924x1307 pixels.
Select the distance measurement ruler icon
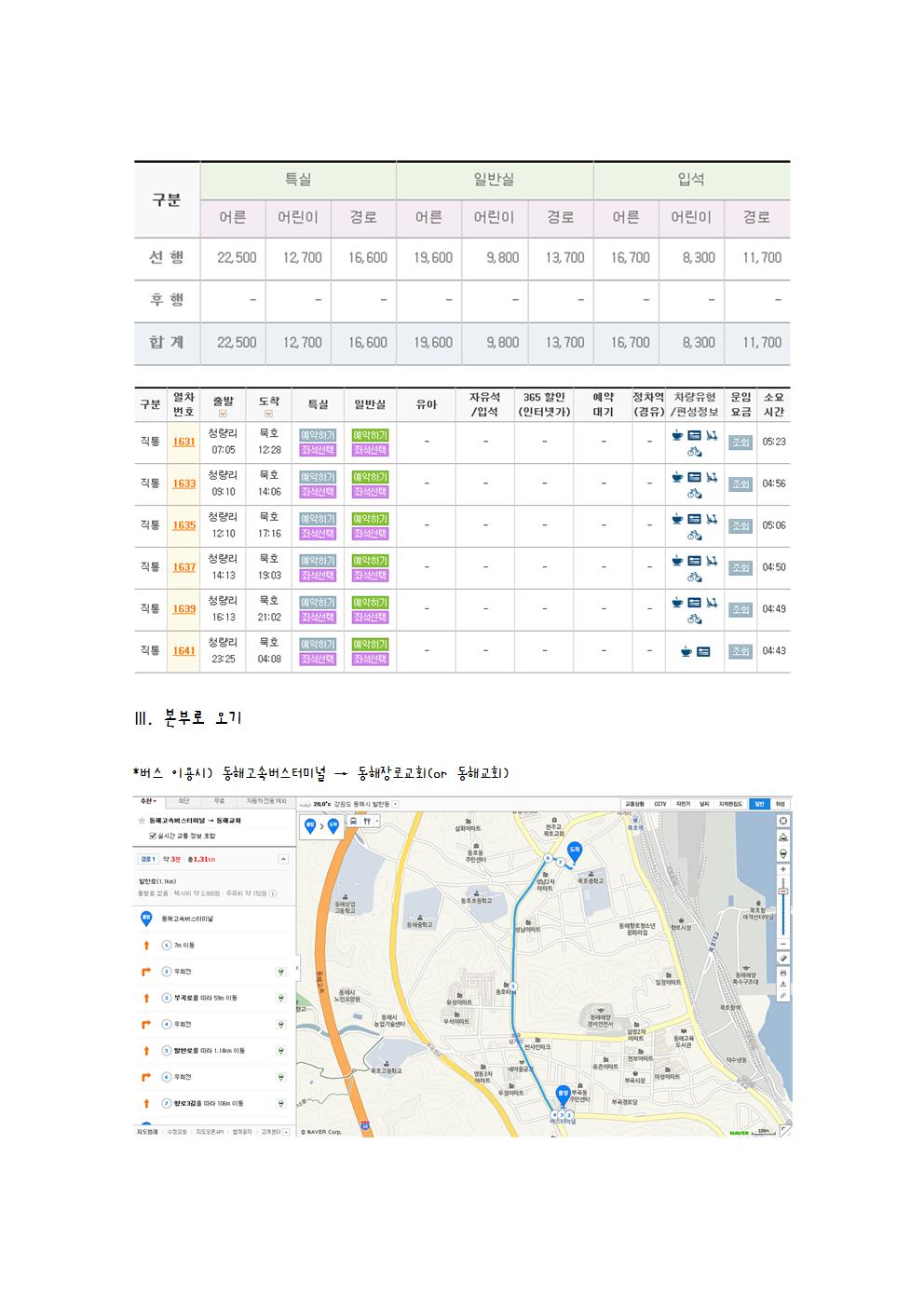coord(783,958)
